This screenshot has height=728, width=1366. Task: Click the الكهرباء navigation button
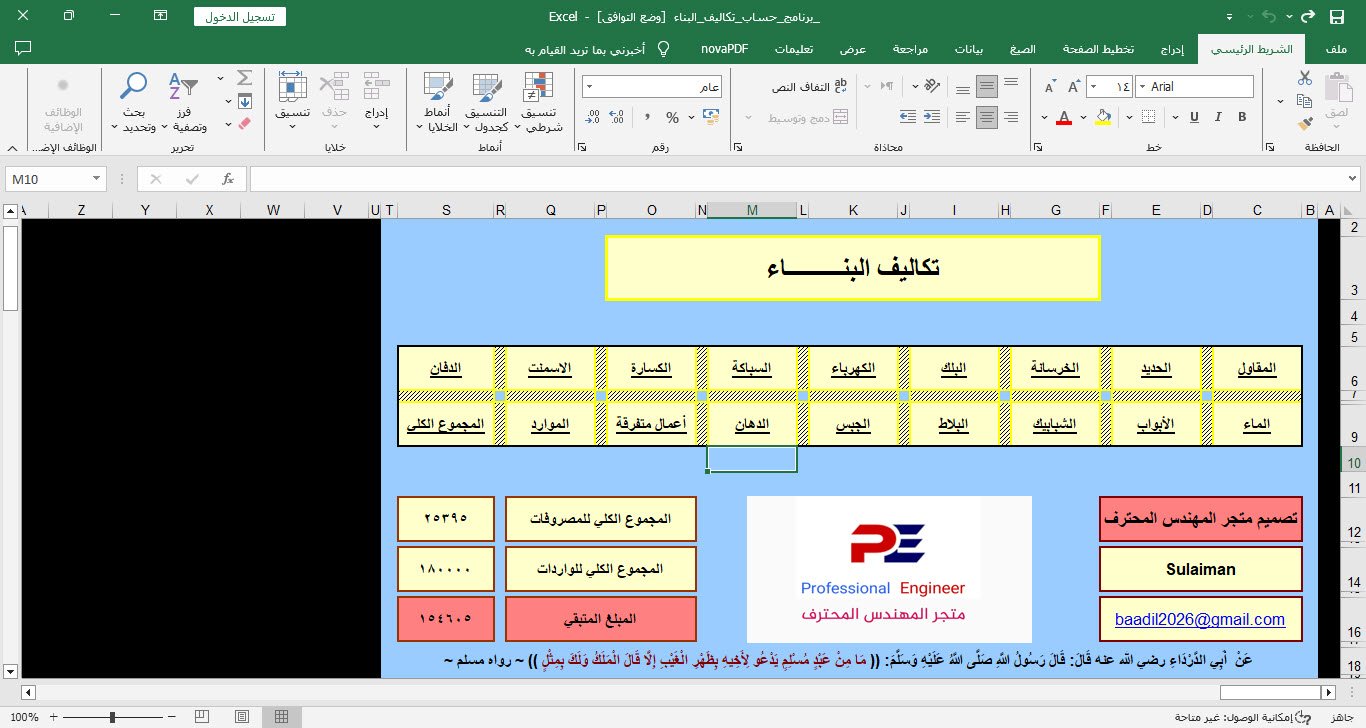click(x=853, y=368)
